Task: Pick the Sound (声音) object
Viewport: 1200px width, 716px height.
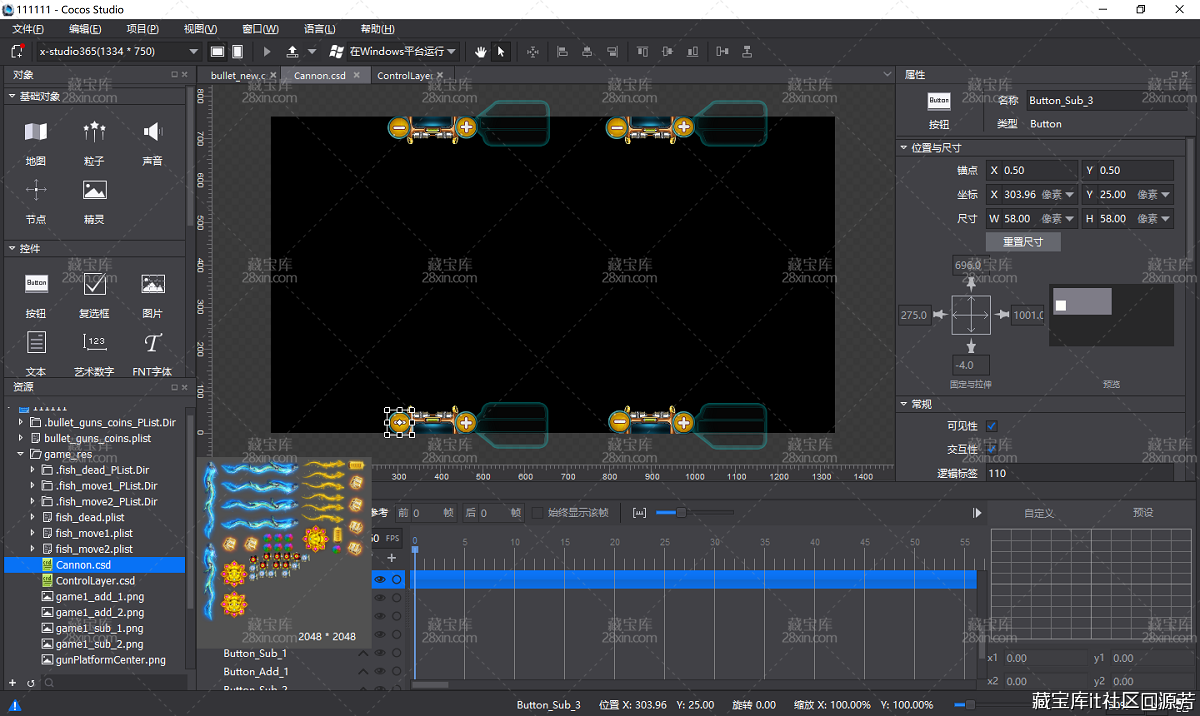Action: coord(152,141)
